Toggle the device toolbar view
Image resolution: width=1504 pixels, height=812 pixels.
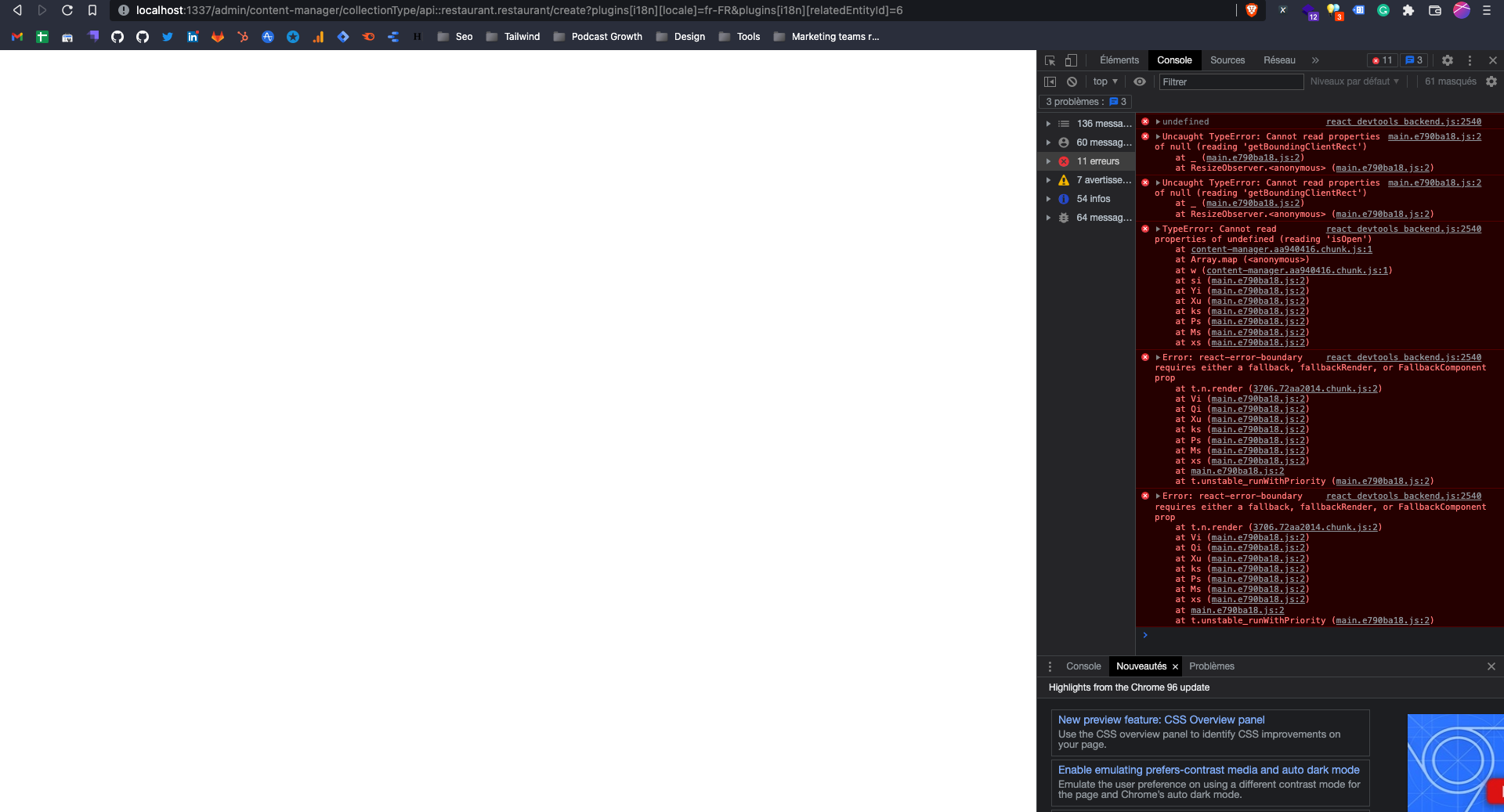click(x=1071, y=60)
